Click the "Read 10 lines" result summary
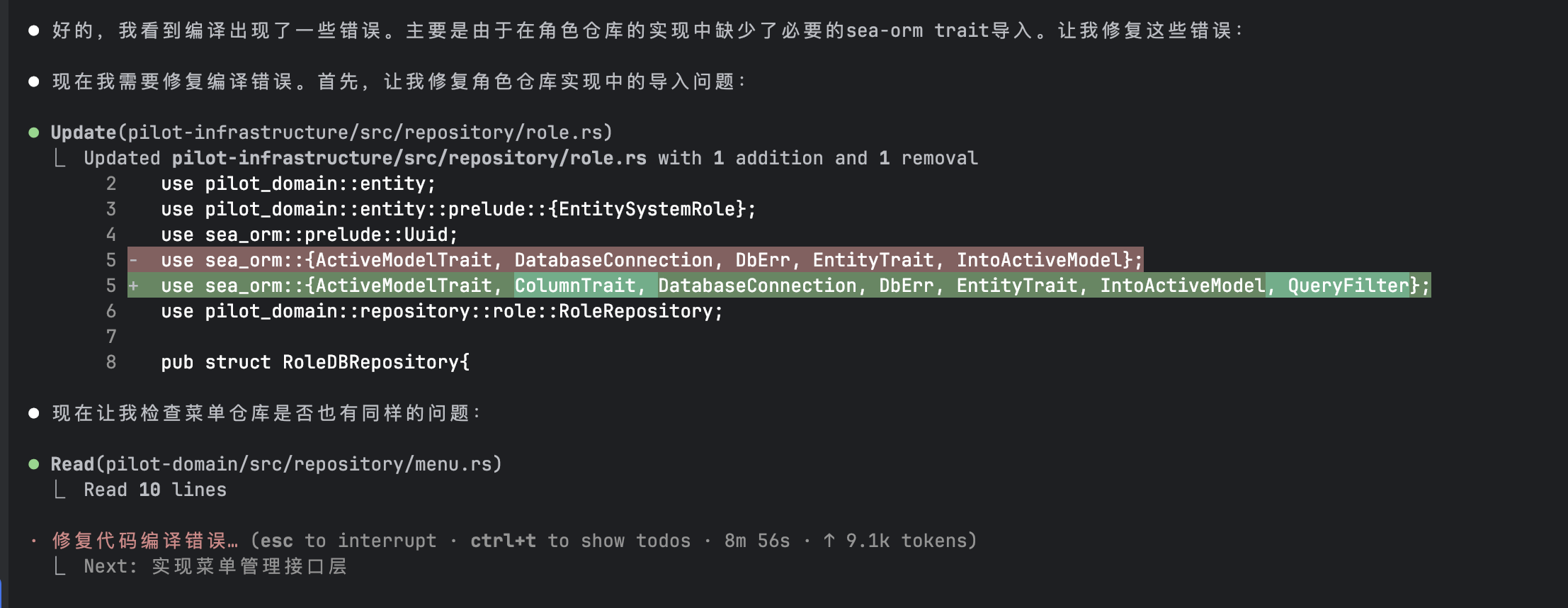The image size is (1568, 608). 155,490
